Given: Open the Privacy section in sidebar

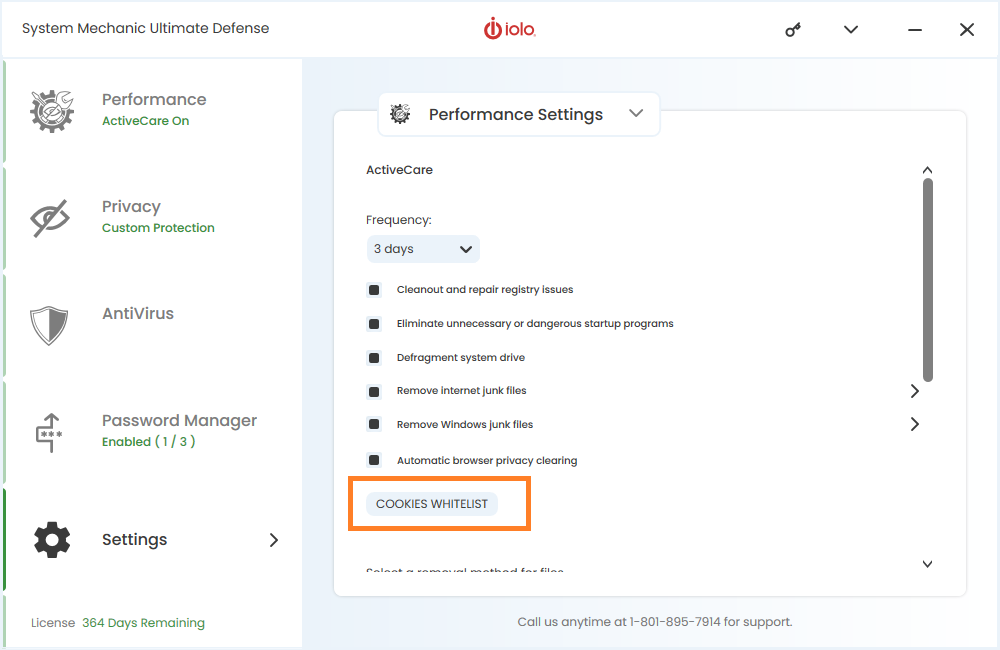Looking at the screenshot, I should [153, 218].
